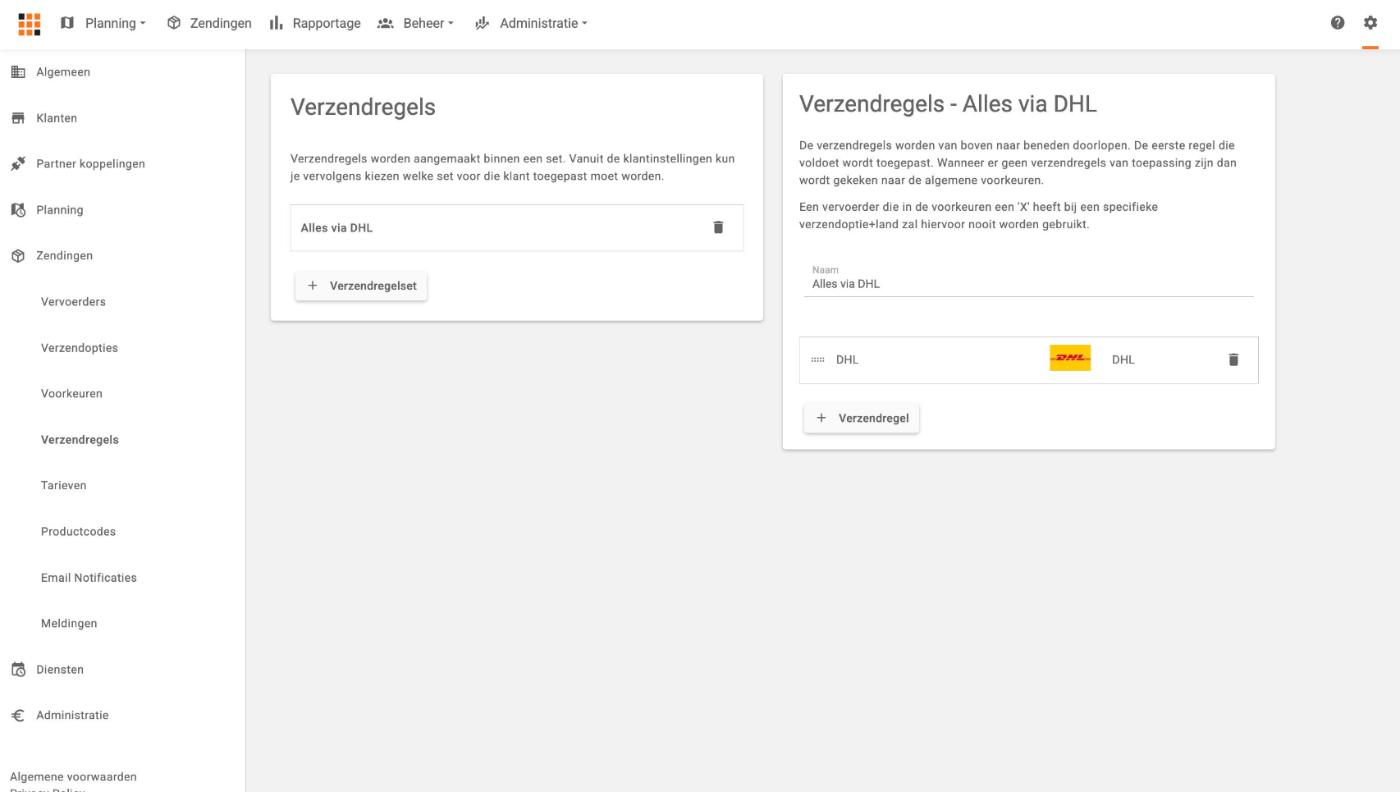Click the Klanten store icon in sidebar
This screenshot has height=792, width=1400.
(x=18, y=118)
